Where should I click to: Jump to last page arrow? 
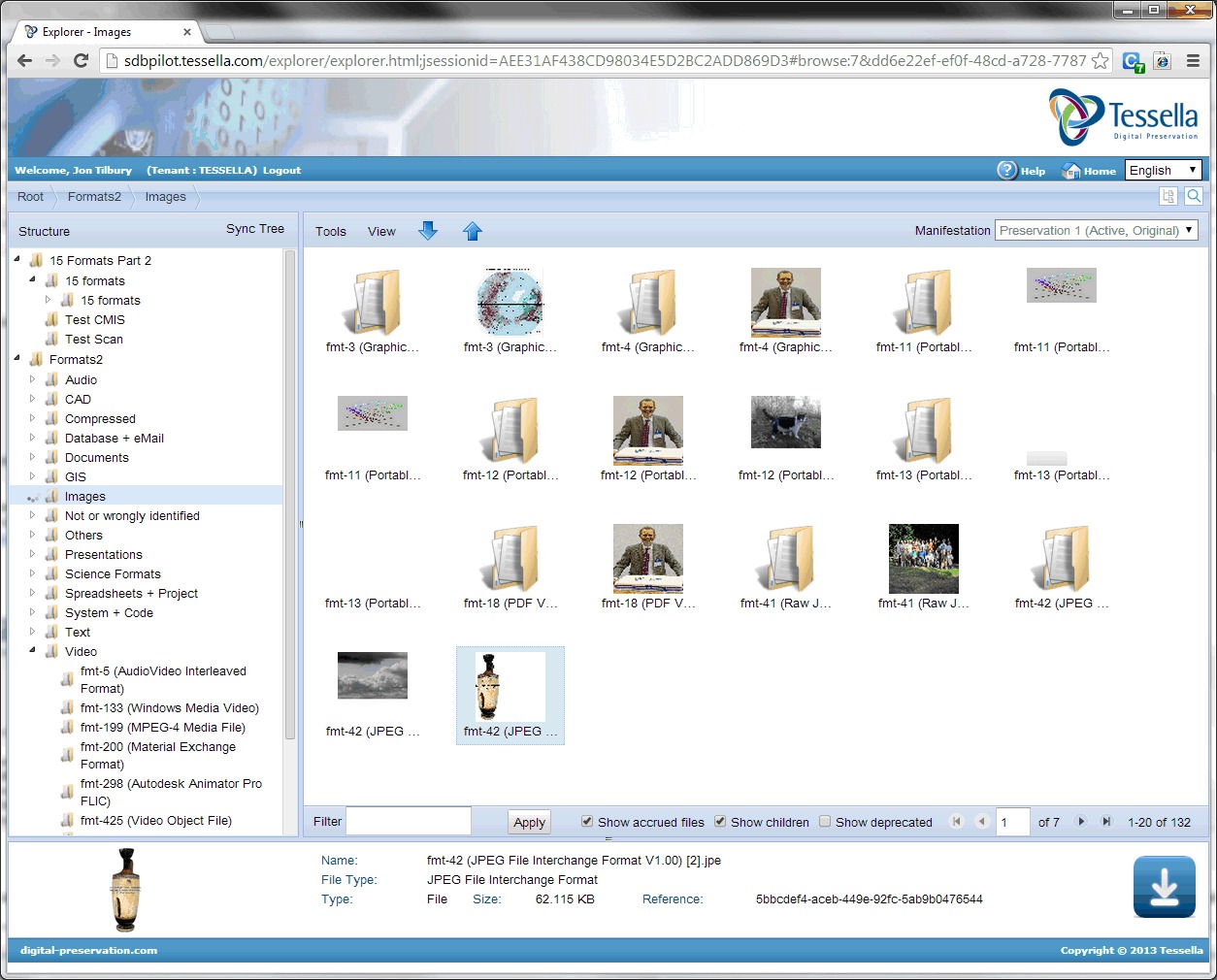pyautogui.click(x=1106, y=822)
